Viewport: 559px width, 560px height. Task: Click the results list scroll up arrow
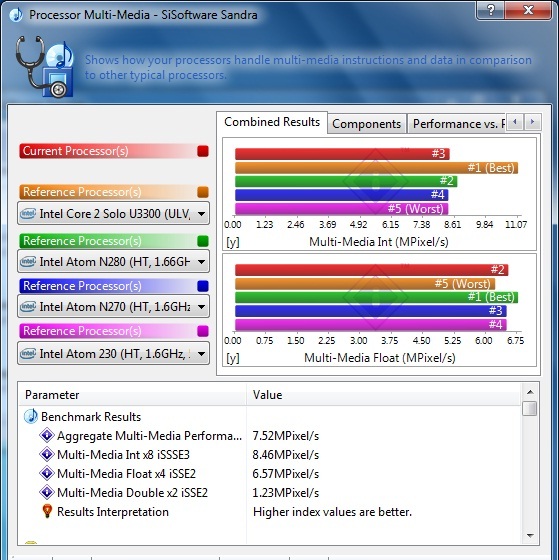tap(530, 392)
